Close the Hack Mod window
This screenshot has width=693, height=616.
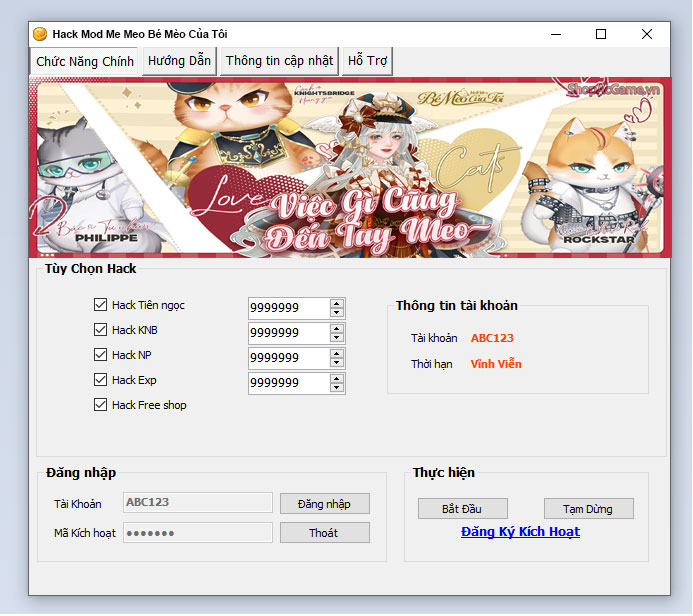[x=647, y=34]
